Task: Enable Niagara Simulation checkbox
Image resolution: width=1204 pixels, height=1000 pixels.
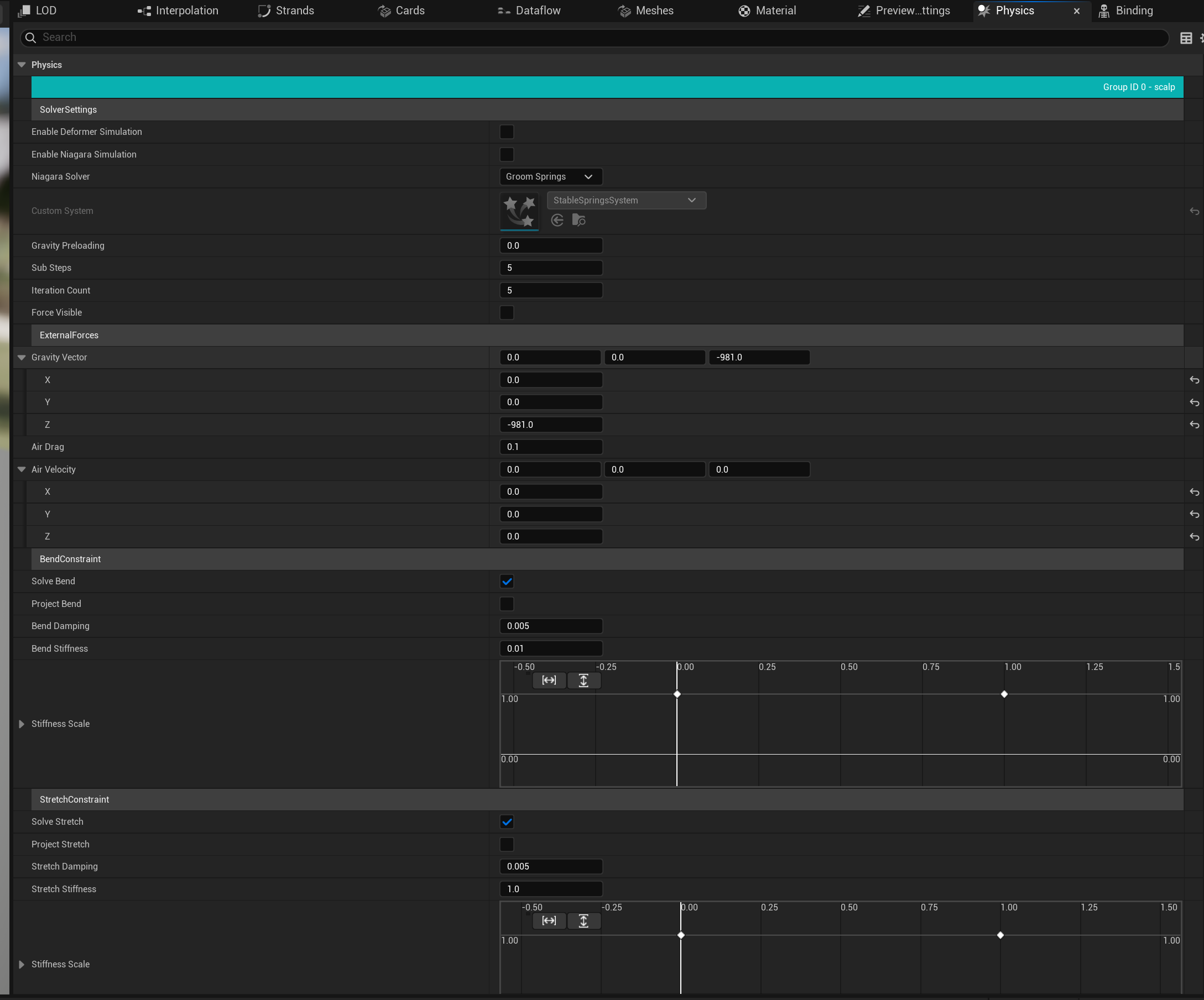Action: 507,154
